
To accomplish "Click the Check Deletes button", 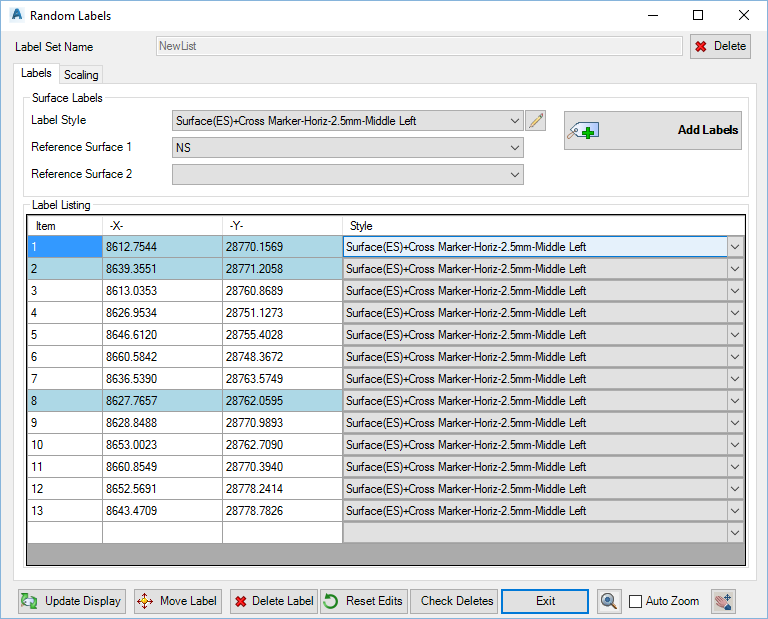I will point(456,601).
